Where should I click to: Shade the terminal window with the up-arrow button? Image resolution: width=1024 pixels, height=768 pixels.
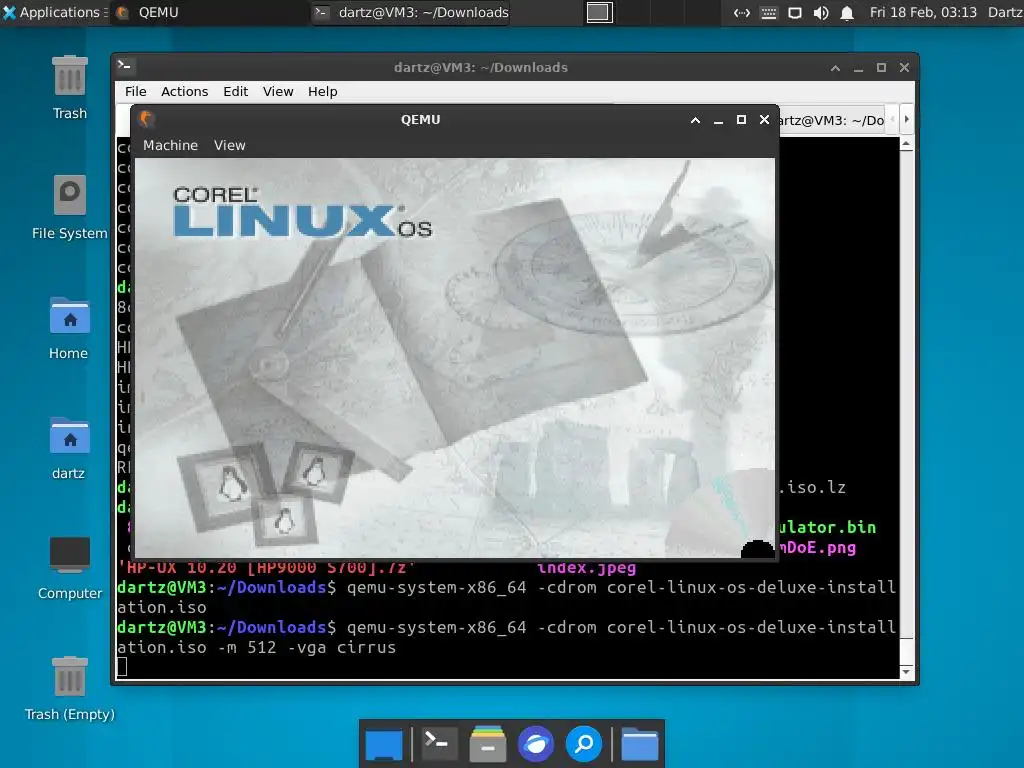coord(835,68)
